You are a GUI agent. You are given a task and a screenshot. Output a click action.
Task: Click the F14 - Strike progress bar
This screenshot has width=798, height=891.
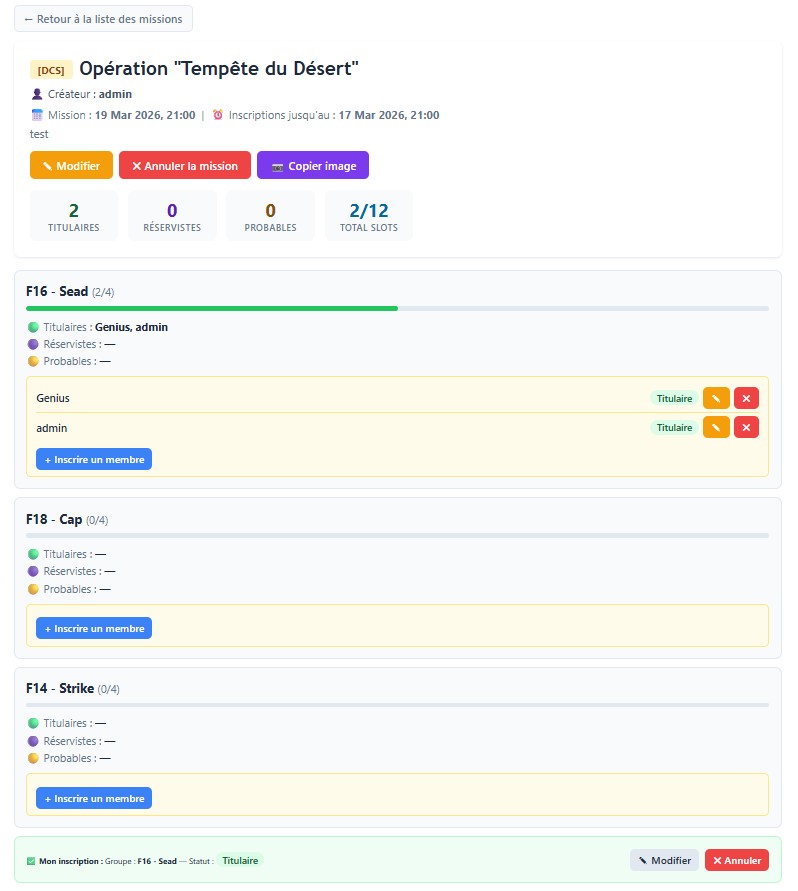397,705
